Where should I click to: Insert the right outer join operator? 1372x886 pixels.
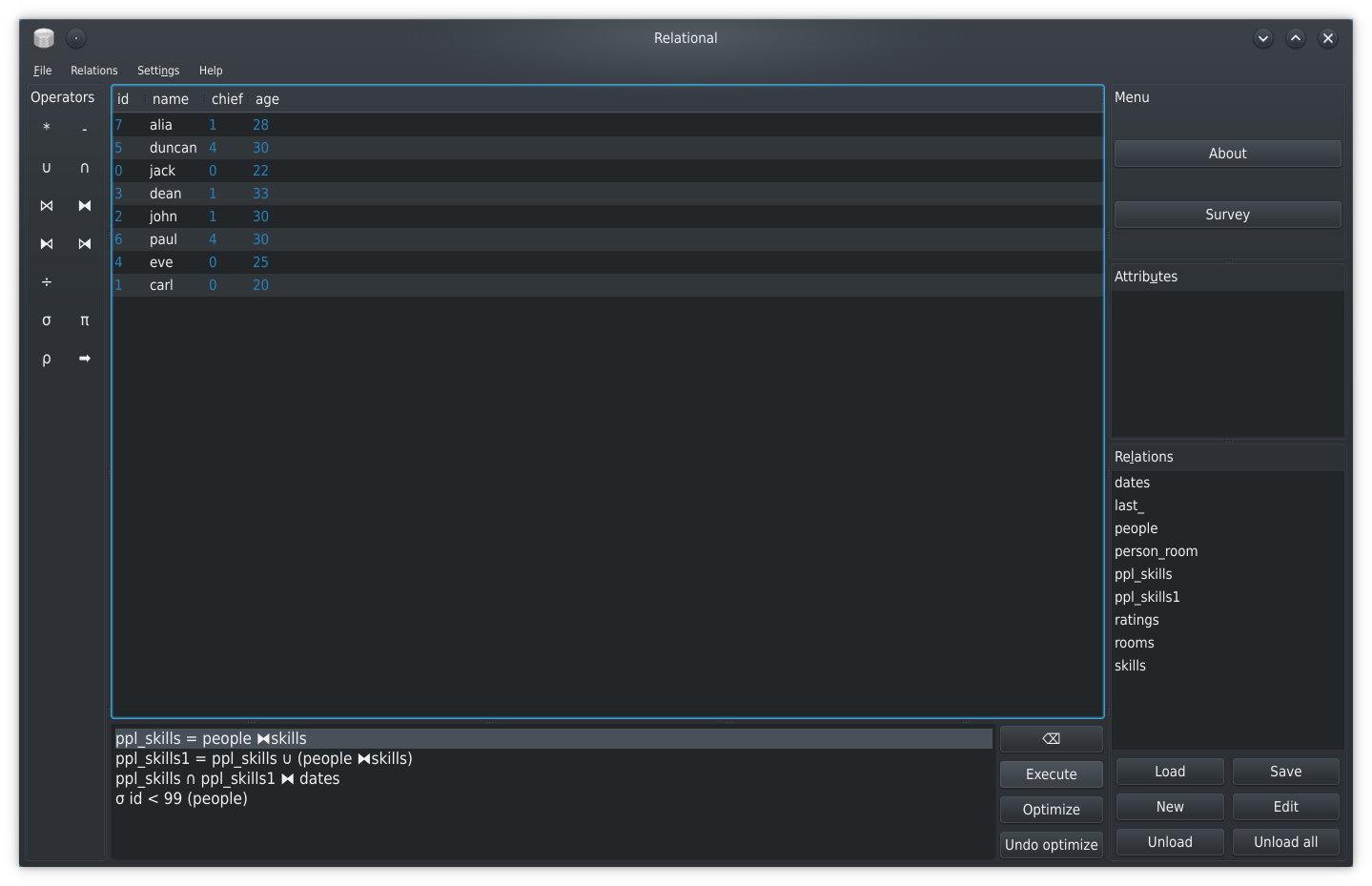pyautogui.click(x=85, y=243)
